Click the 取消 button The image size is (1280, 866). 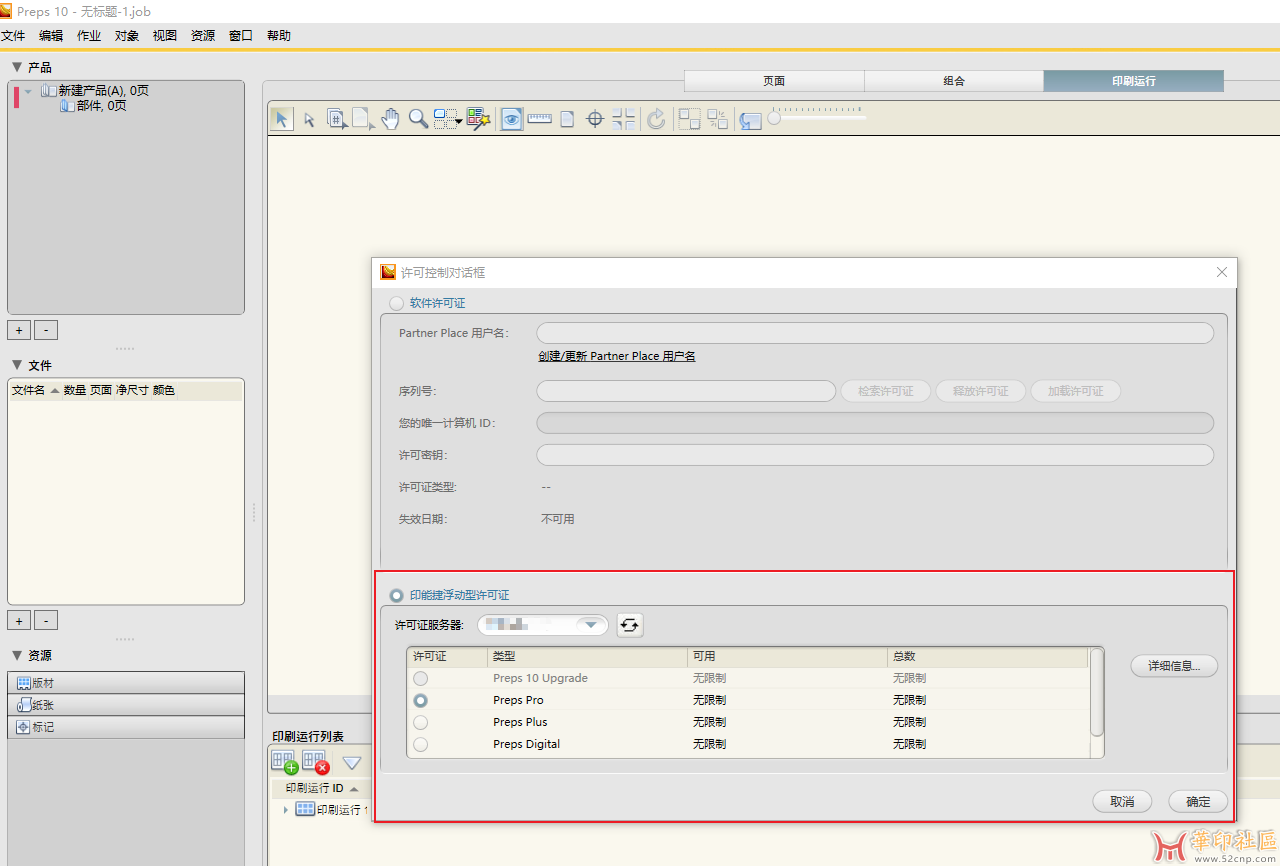point(1122,801)
